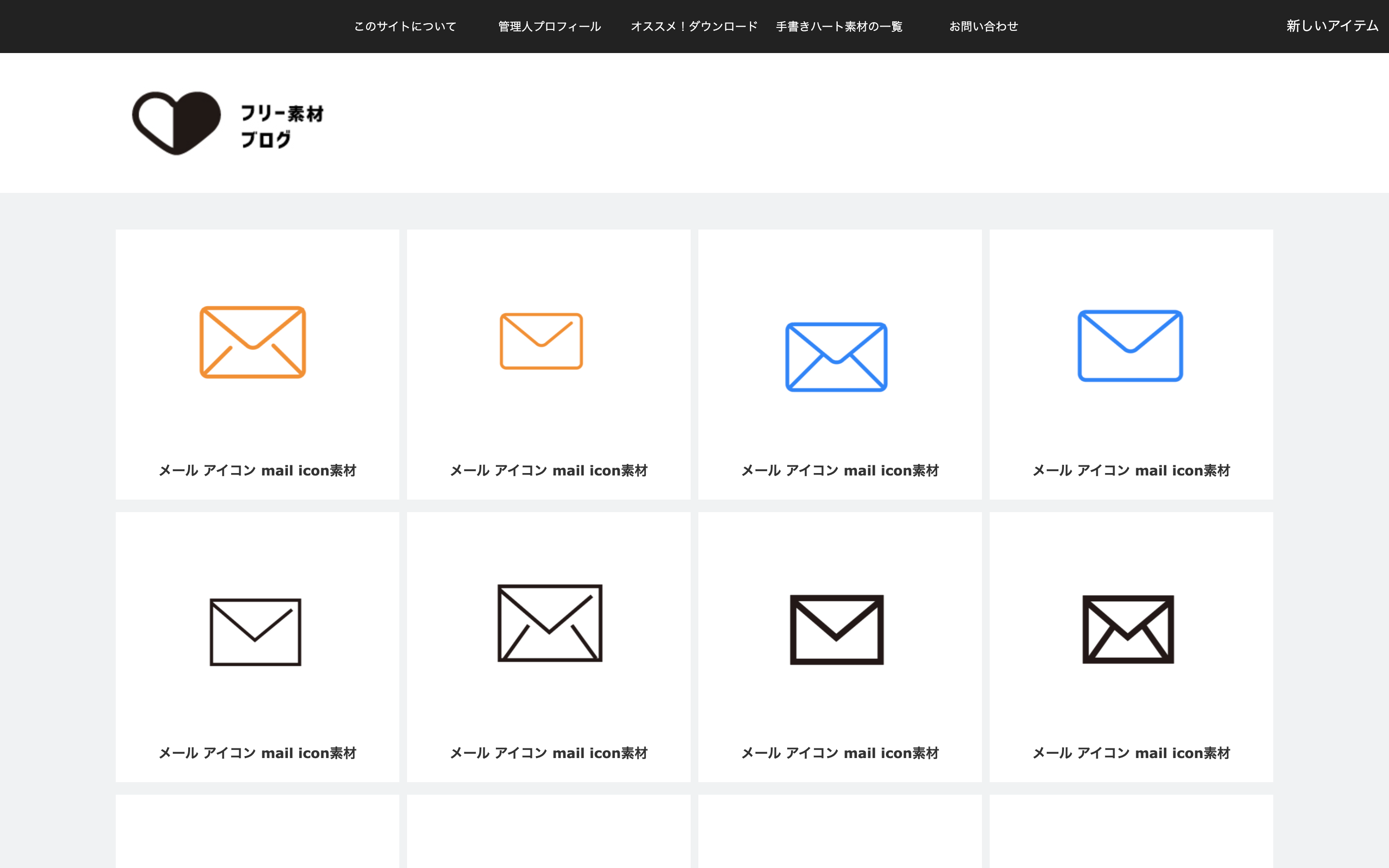
Task: Open the small orange simple envelope icon
Action: (541, 341)
